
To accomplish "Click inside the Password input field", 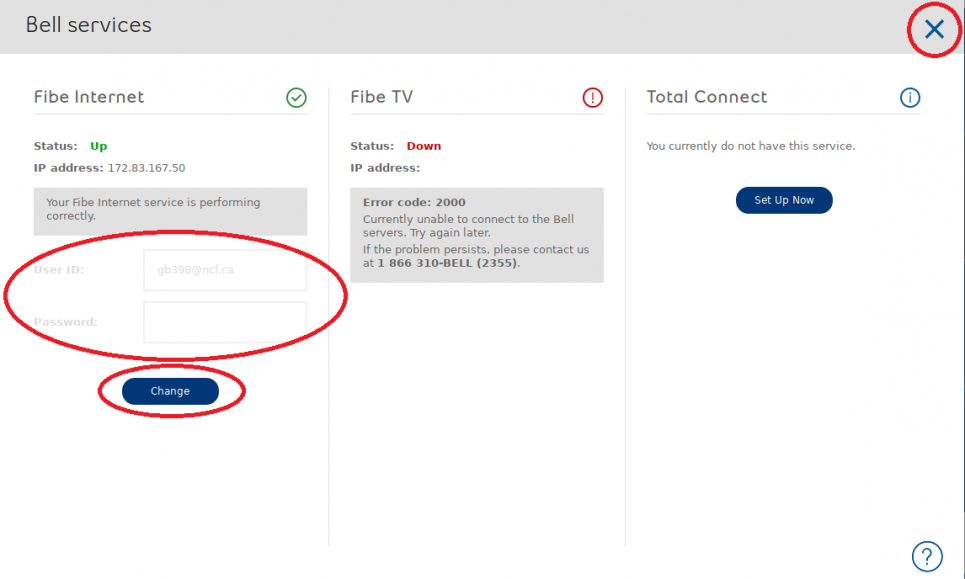I will [x=224, y=322].
